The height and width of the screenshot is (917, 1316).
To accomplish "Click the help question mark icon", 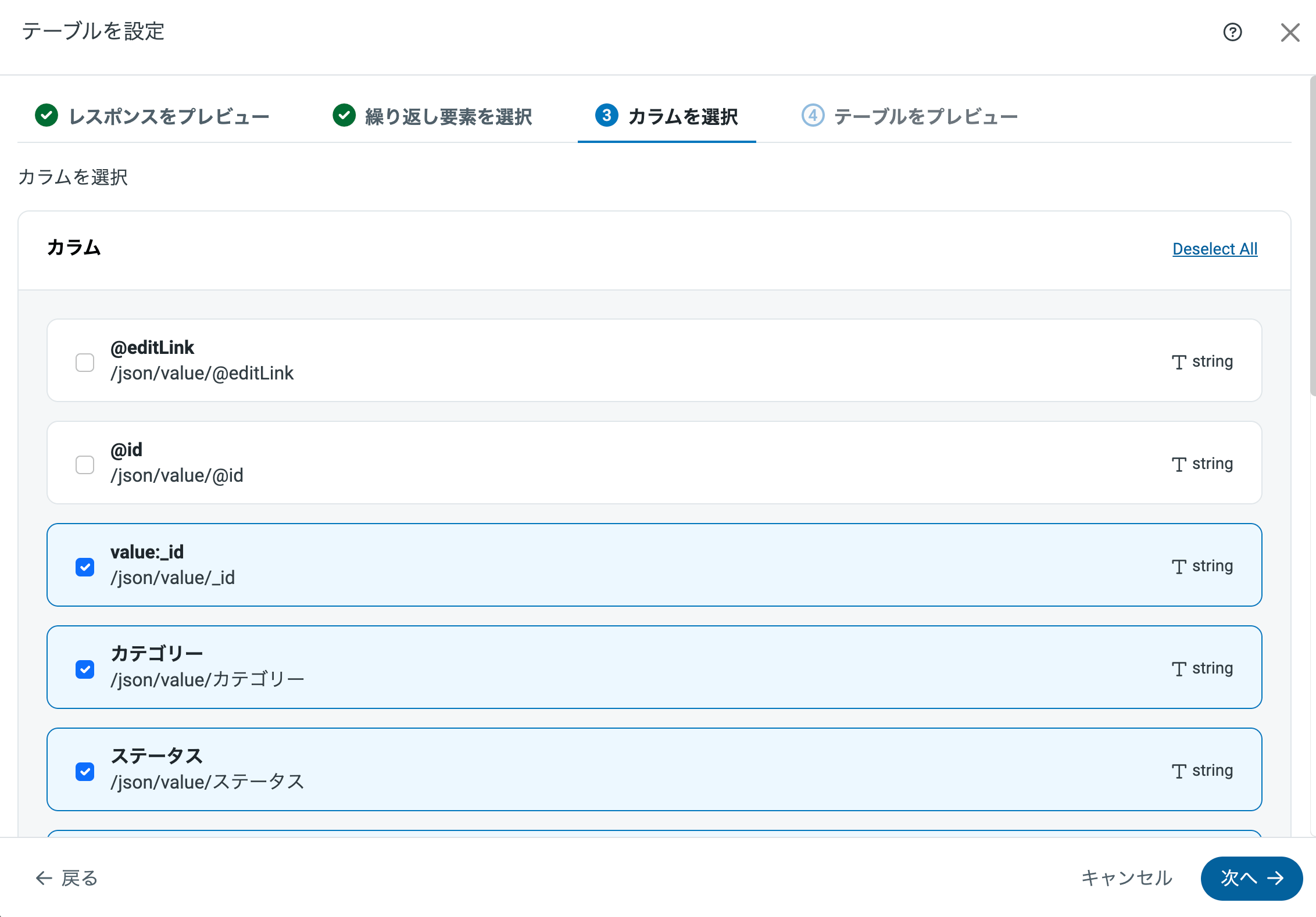I will click(x=1232, y=32).
